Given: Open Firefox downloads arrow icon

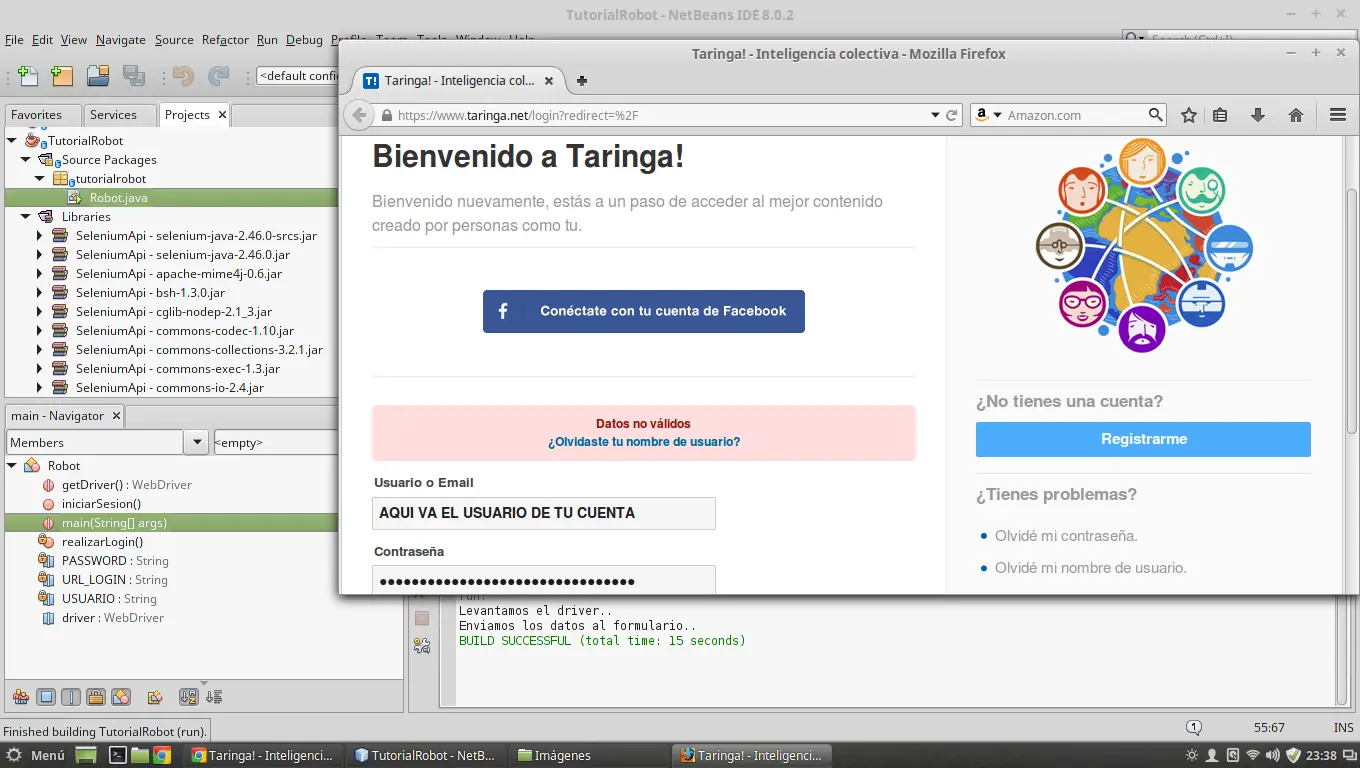Looking at the screenshot, I should click(1258, 115).
